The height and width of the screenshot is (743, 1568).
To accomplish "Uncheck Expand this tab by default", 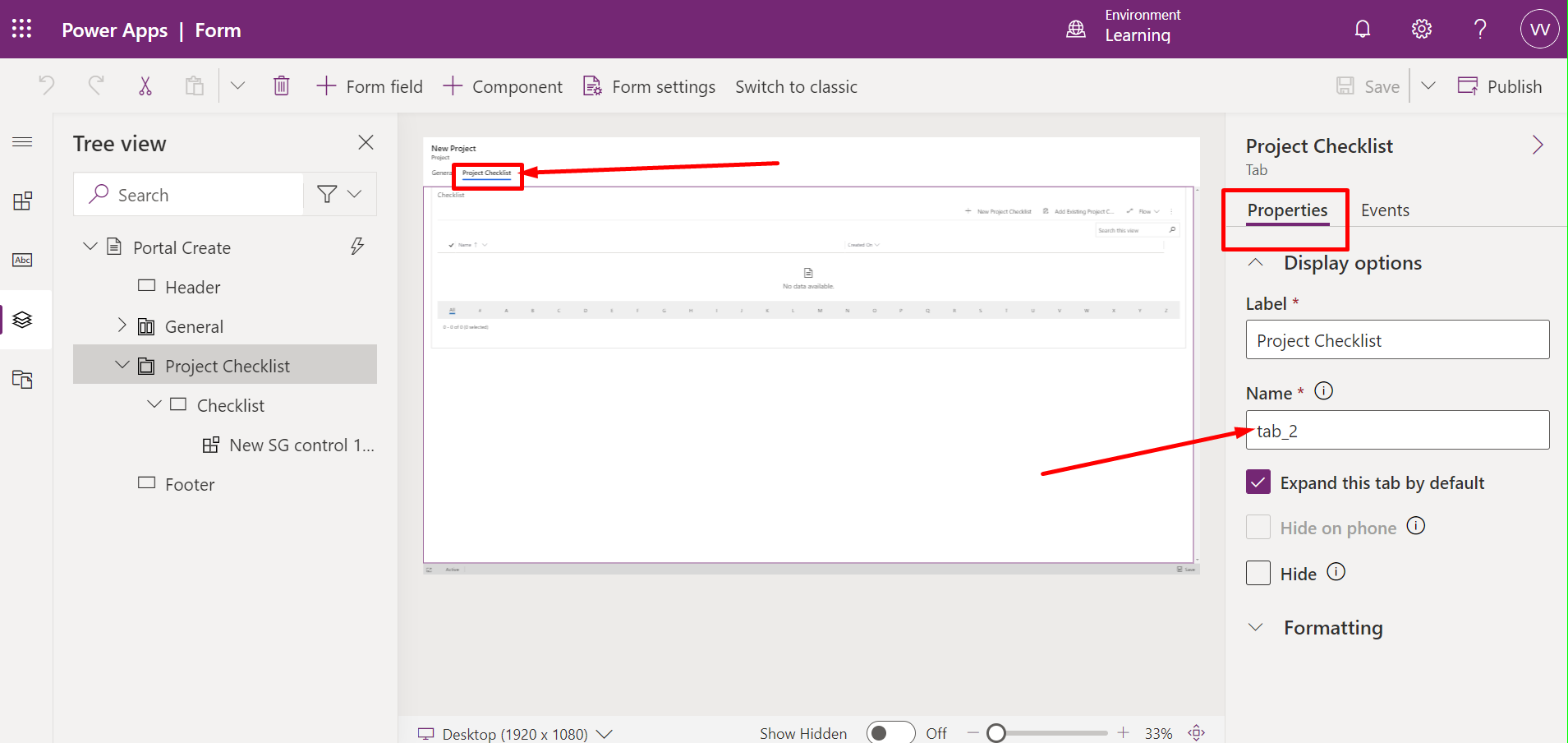I will point(1258,482).
